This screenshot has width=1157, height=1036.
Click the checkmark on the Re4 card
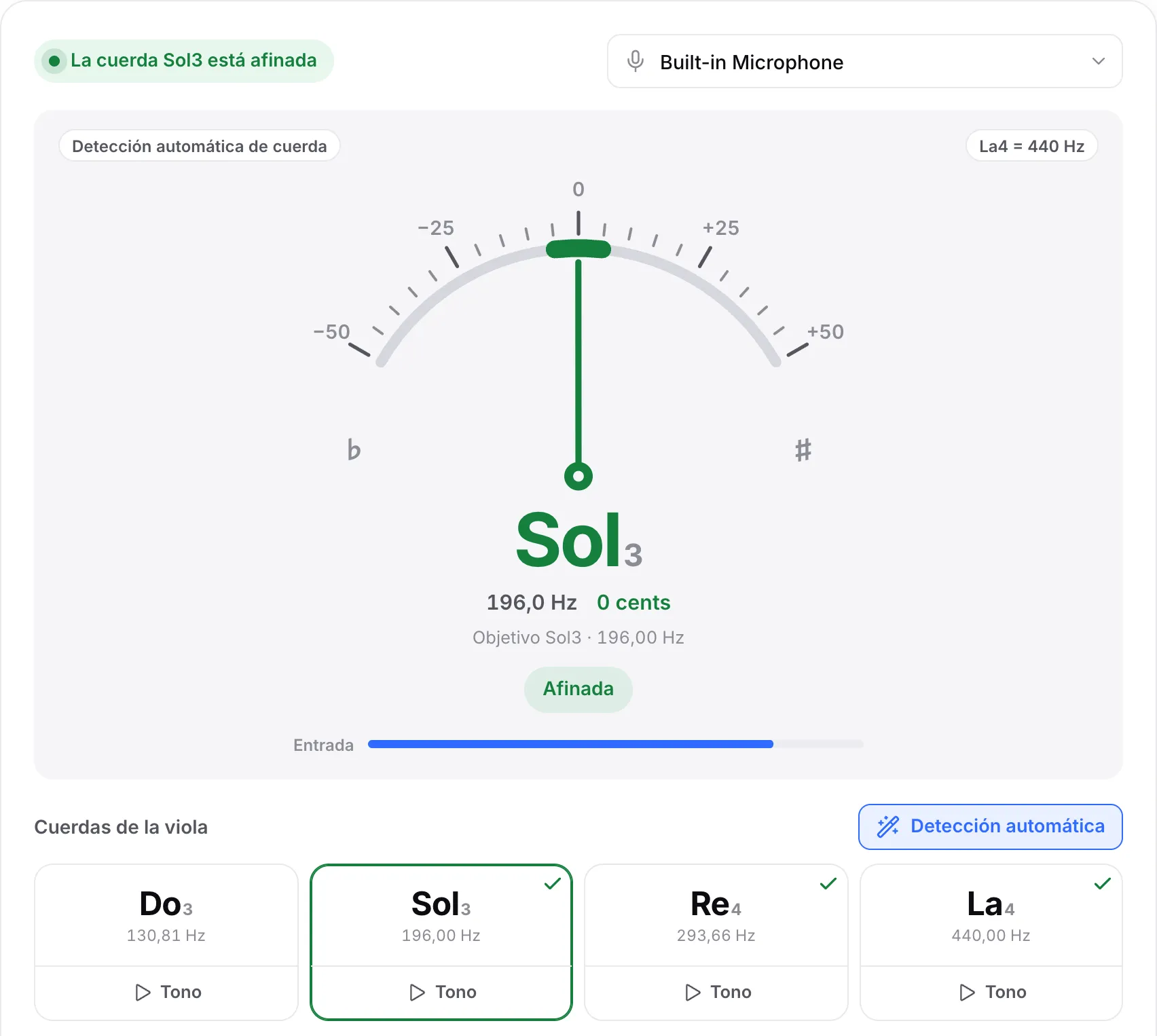click(828, 883)
